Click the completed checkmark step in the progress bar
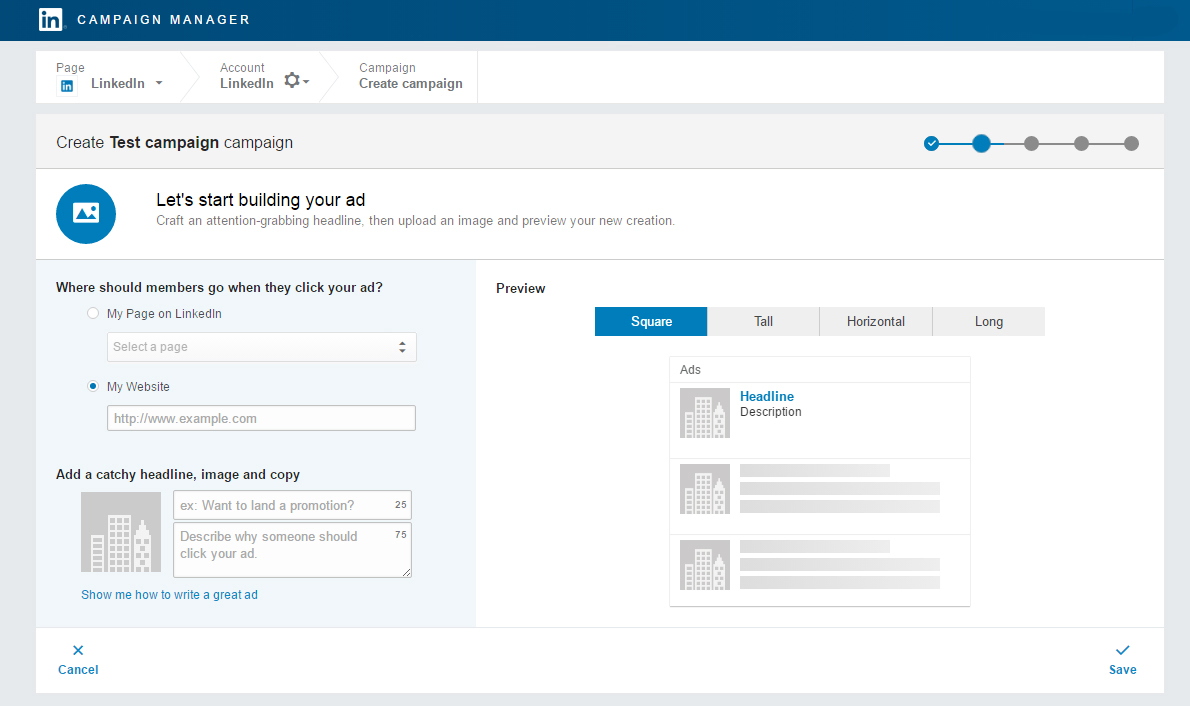This screenshot has width=1190, height=706. coord(931,143)
